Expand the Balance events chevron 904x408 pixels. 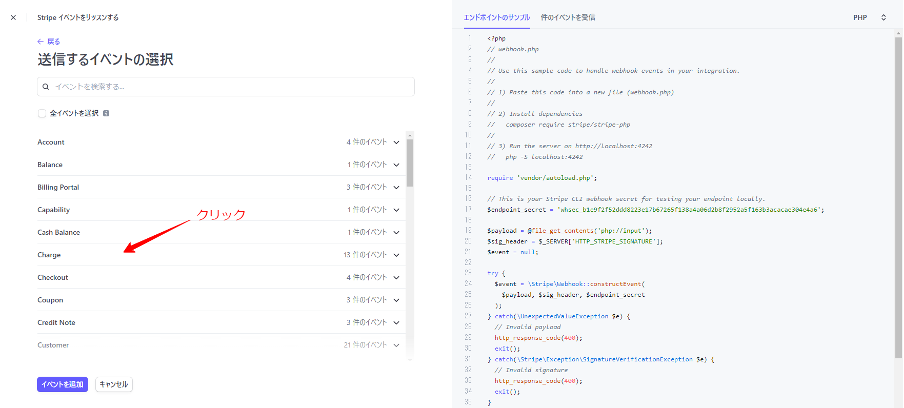pyautogui.click(x=397, y=164)
